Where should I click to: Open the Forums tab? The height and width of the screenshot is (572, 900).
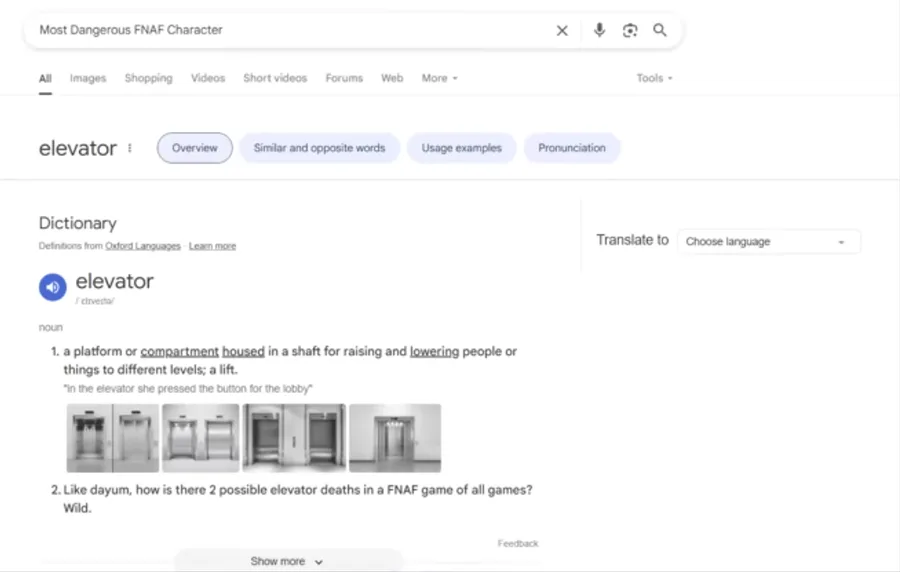[344, 78]
